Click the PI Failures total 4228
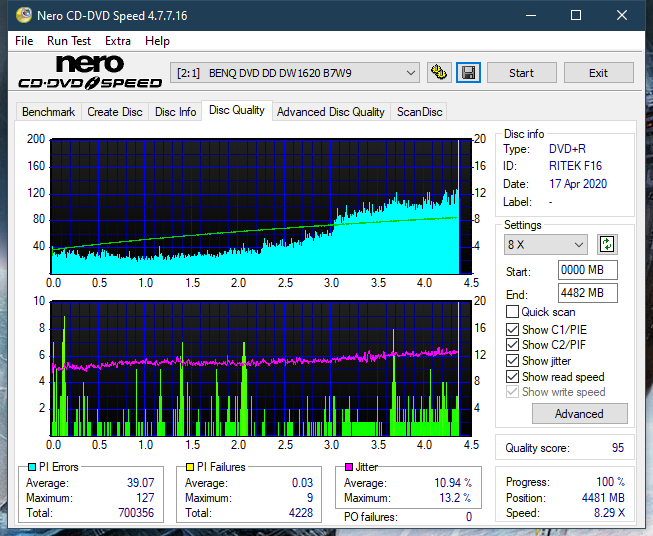The height and width of the screenshot is (536, 653). [301, 513]
